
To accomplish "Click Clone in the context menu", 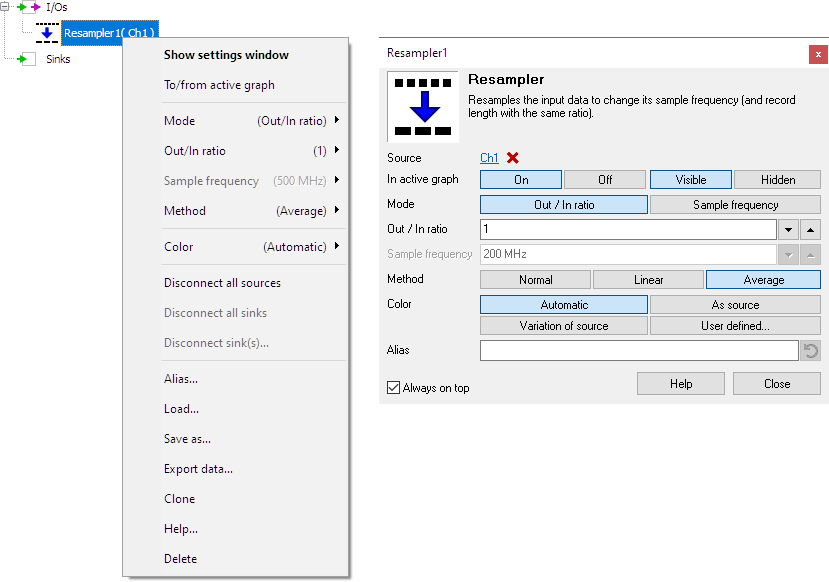I will pos(180,498).
